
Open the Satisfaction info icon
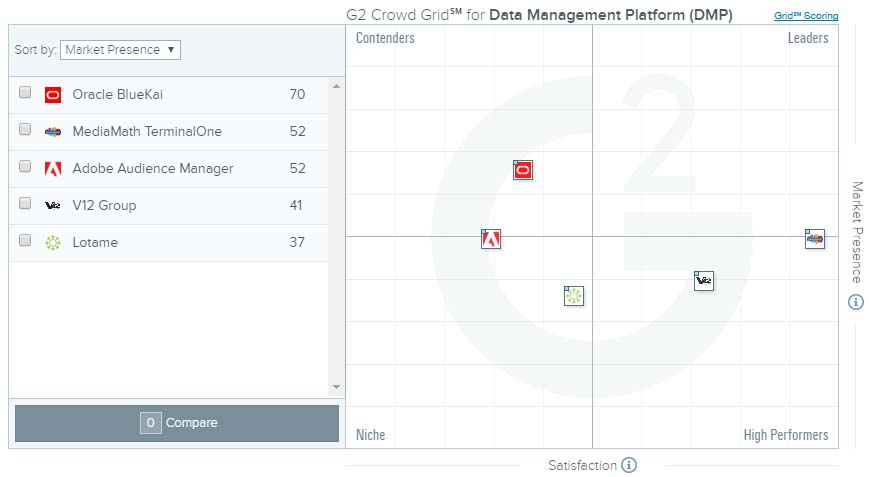[x=629, y=465]
